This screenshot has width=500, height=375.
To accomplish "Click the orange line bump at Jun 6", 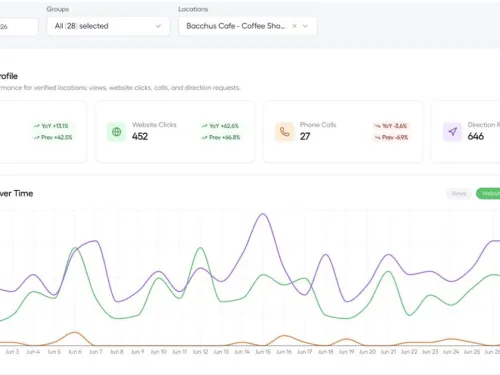I will click(75, 332).
